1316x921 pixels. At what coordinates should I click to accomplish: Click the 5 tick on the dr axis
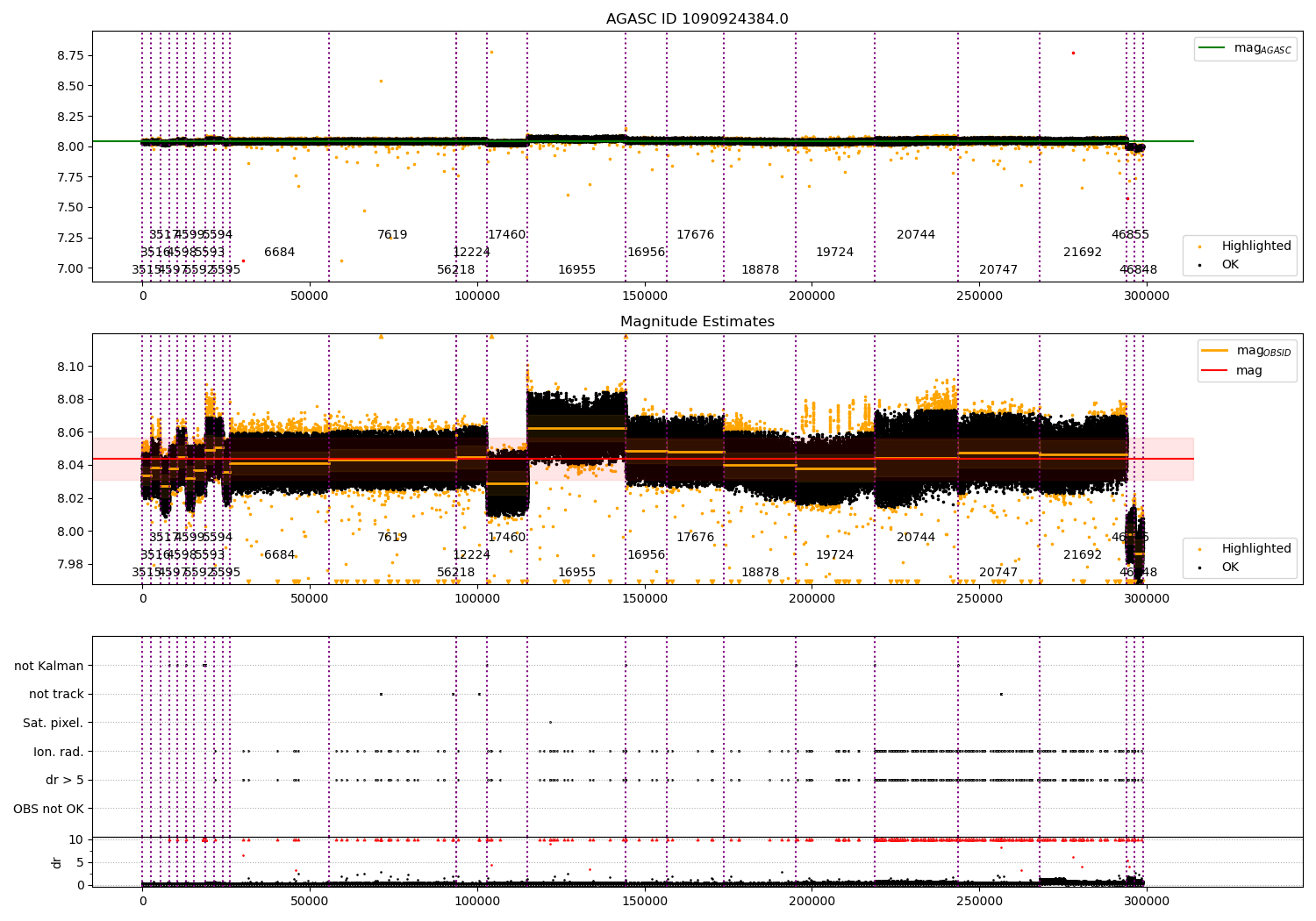(x=81, y=862)
